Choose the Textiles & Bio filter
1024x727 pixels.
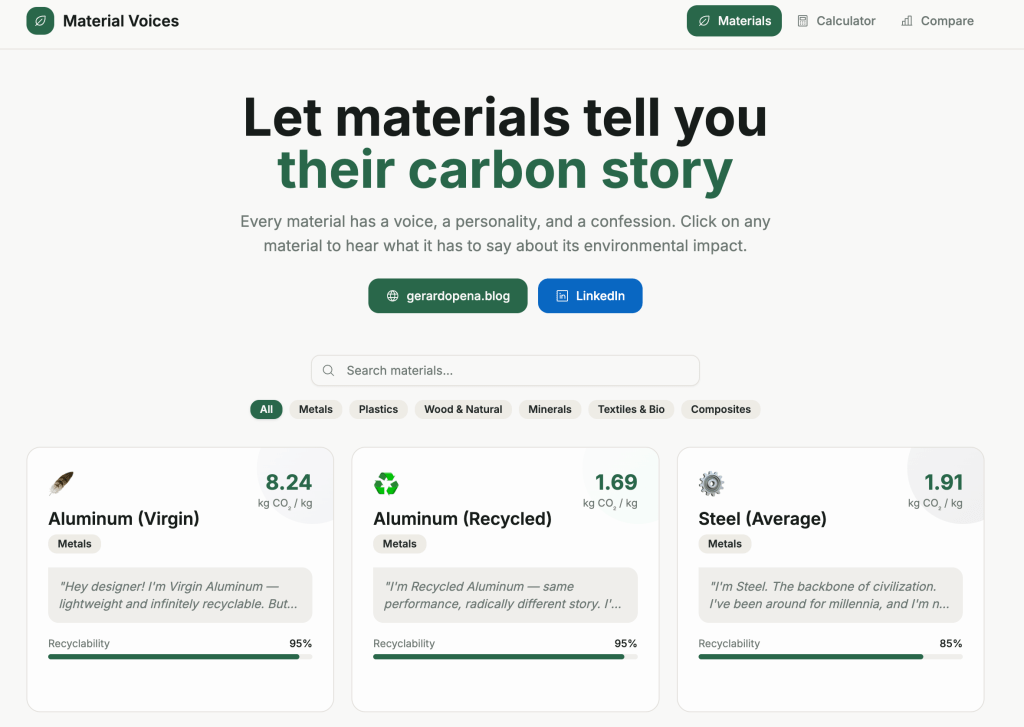tap(631, 409)
